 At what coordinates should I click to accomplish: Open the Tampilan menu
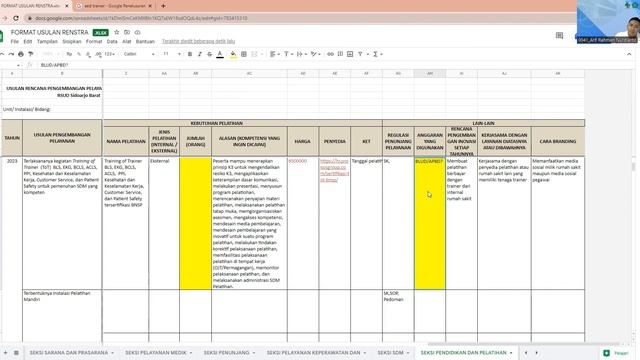47,42
